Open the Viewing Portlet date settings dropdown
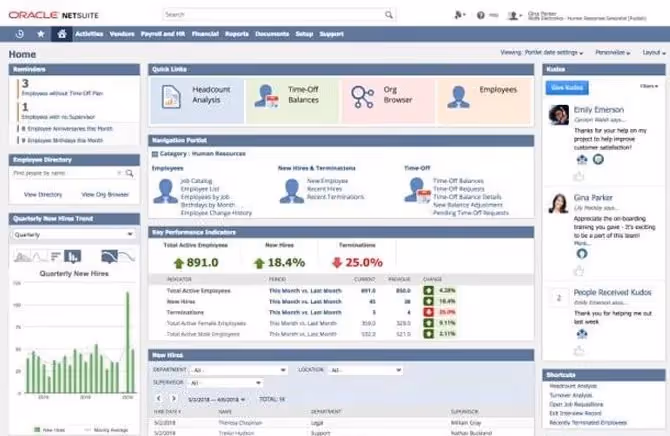Image resolution: width=670 pixels, height=436 pixels. click(x=541, y=53)
